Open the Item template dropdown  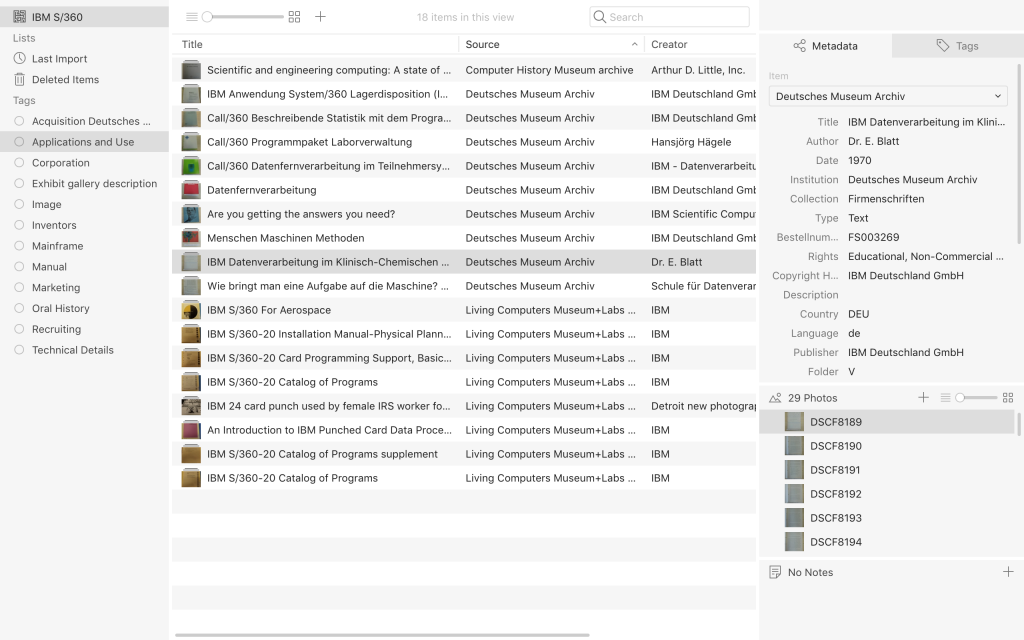point(888,96)
